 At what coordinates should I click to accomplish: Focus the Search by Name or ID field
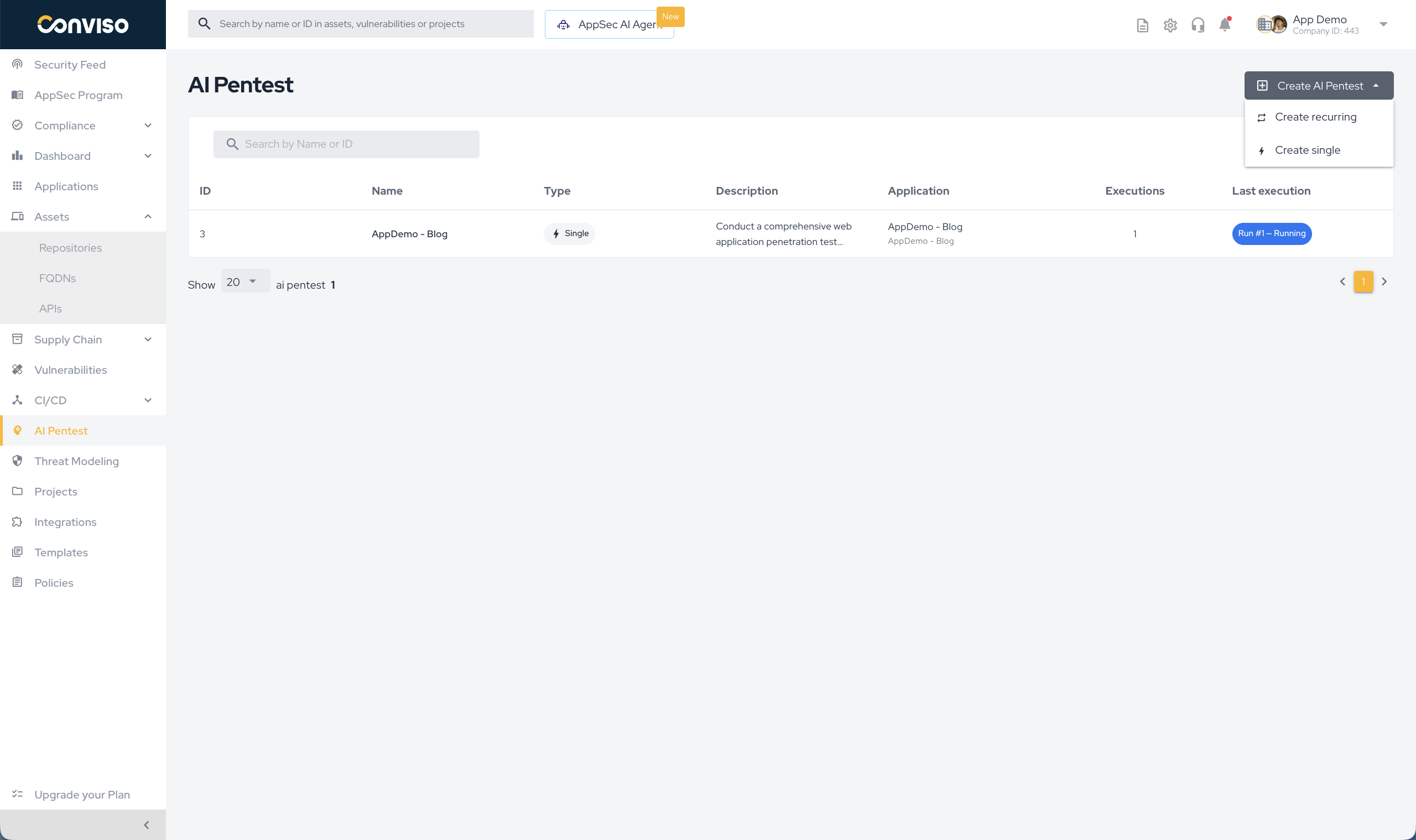click(346, 144)
